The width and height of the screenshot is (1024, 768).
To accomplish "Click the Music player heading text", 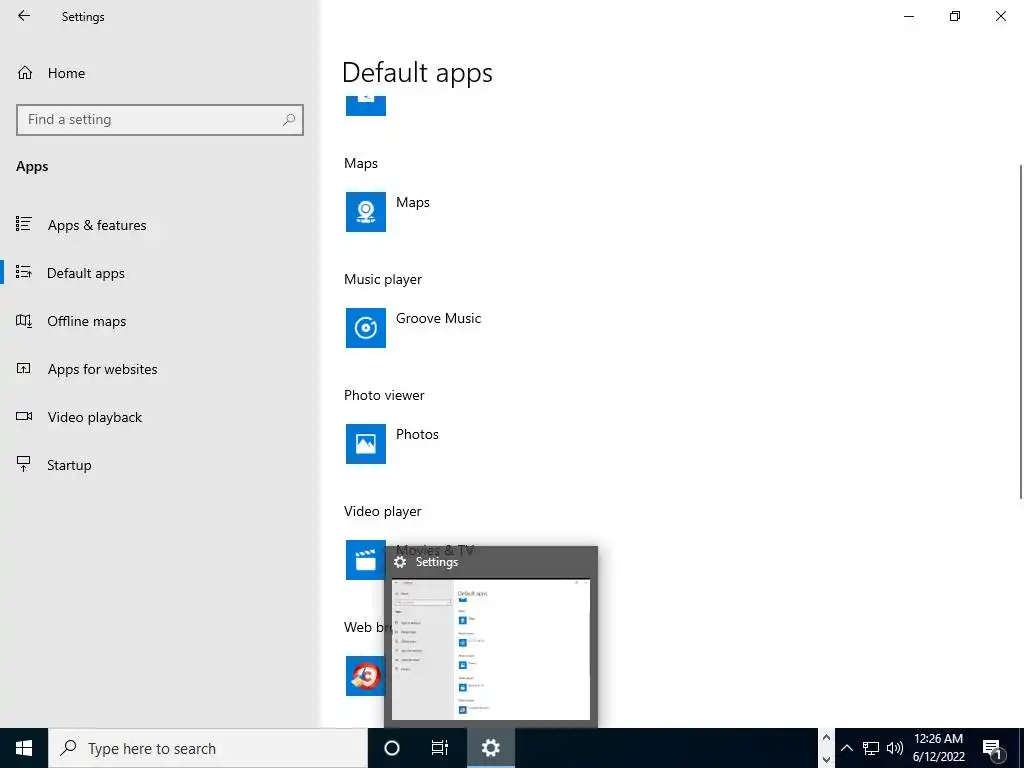I will pos(383,280).
